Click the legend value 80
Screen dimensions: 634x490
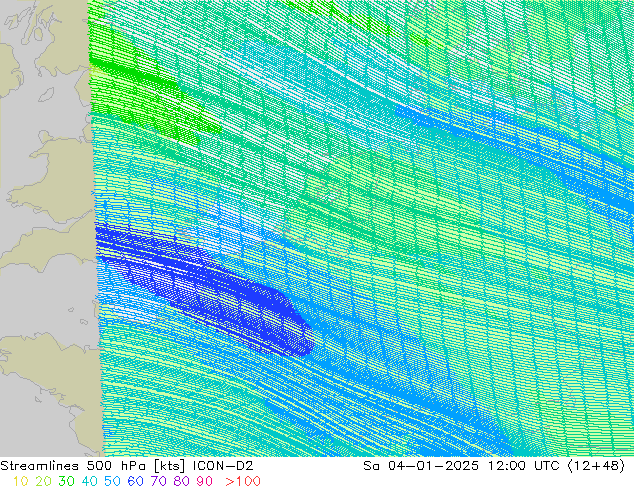pyautogui.click(x=182, y=481)
